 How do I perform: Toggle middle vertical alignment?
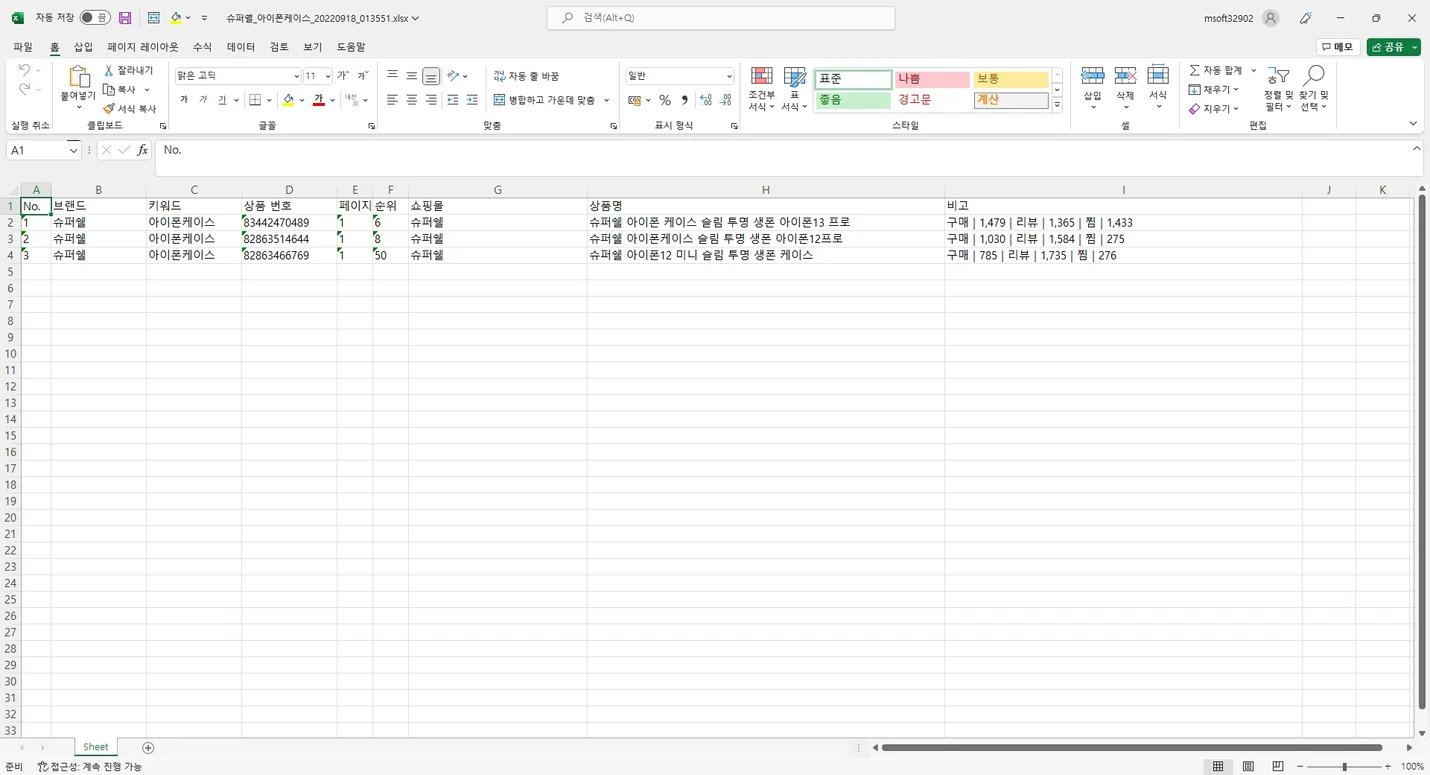click(x=411, y=76)
